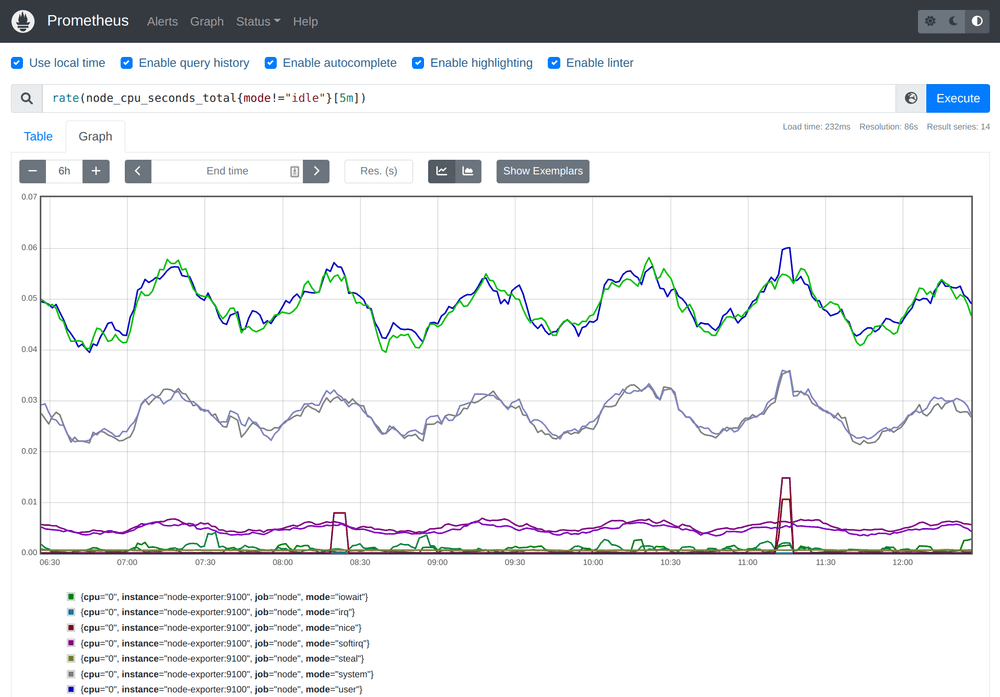The image size is (1000, 697).
Task: Click the Resolution: 86s stat
Action: (x=888, y=127)
